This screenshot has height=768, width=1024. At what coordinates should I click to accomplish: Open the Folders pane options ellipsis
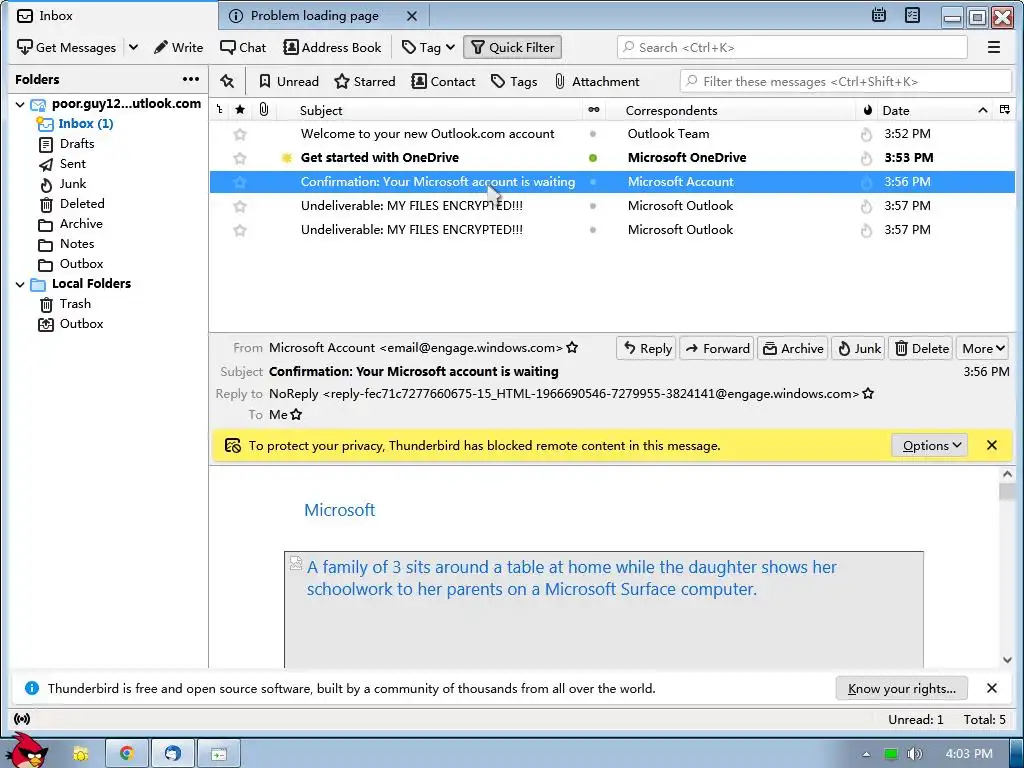point(191,79)
